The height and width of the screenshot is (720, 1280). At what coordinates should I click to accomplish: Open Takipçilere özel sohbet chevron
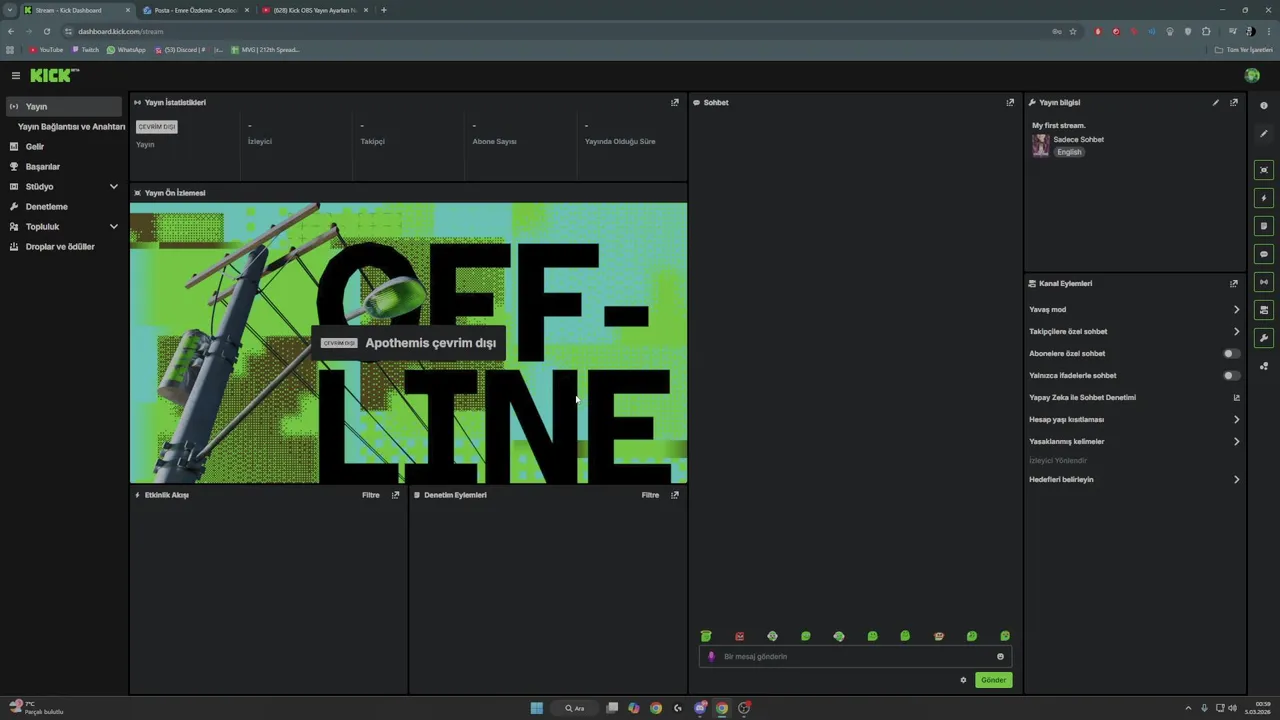[1236, 331]
